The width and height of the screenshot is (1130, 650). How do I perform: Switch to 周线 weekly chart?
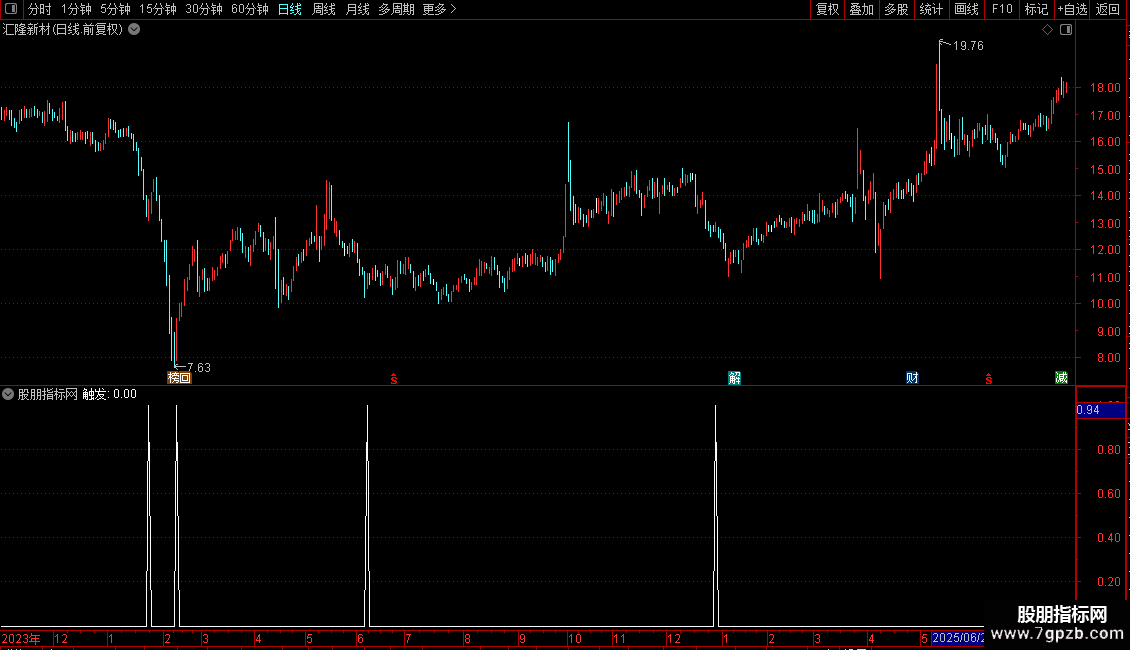(324, 9)
